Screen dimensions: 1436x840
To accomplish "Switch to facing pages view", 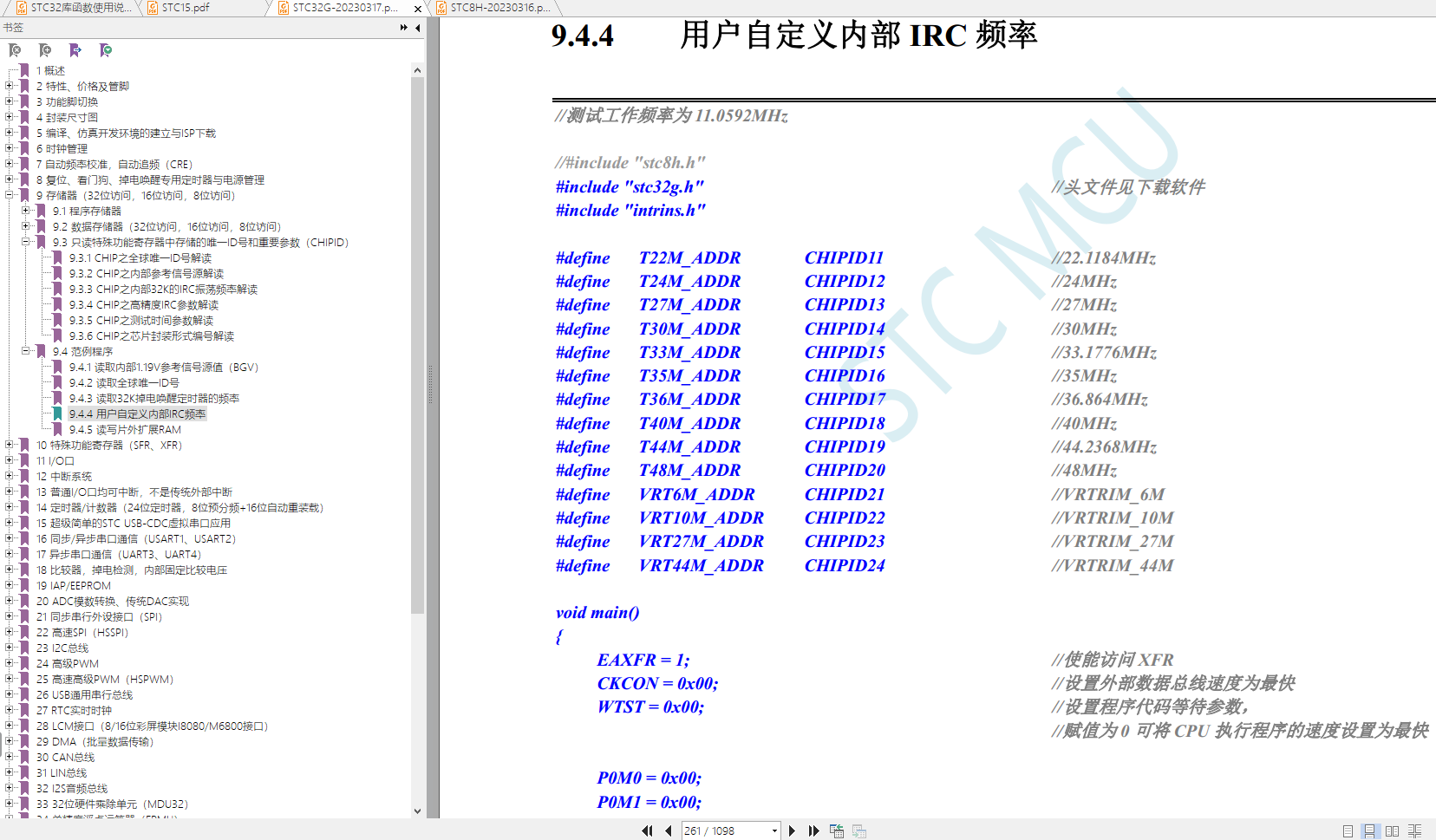I will (1393, 830).
